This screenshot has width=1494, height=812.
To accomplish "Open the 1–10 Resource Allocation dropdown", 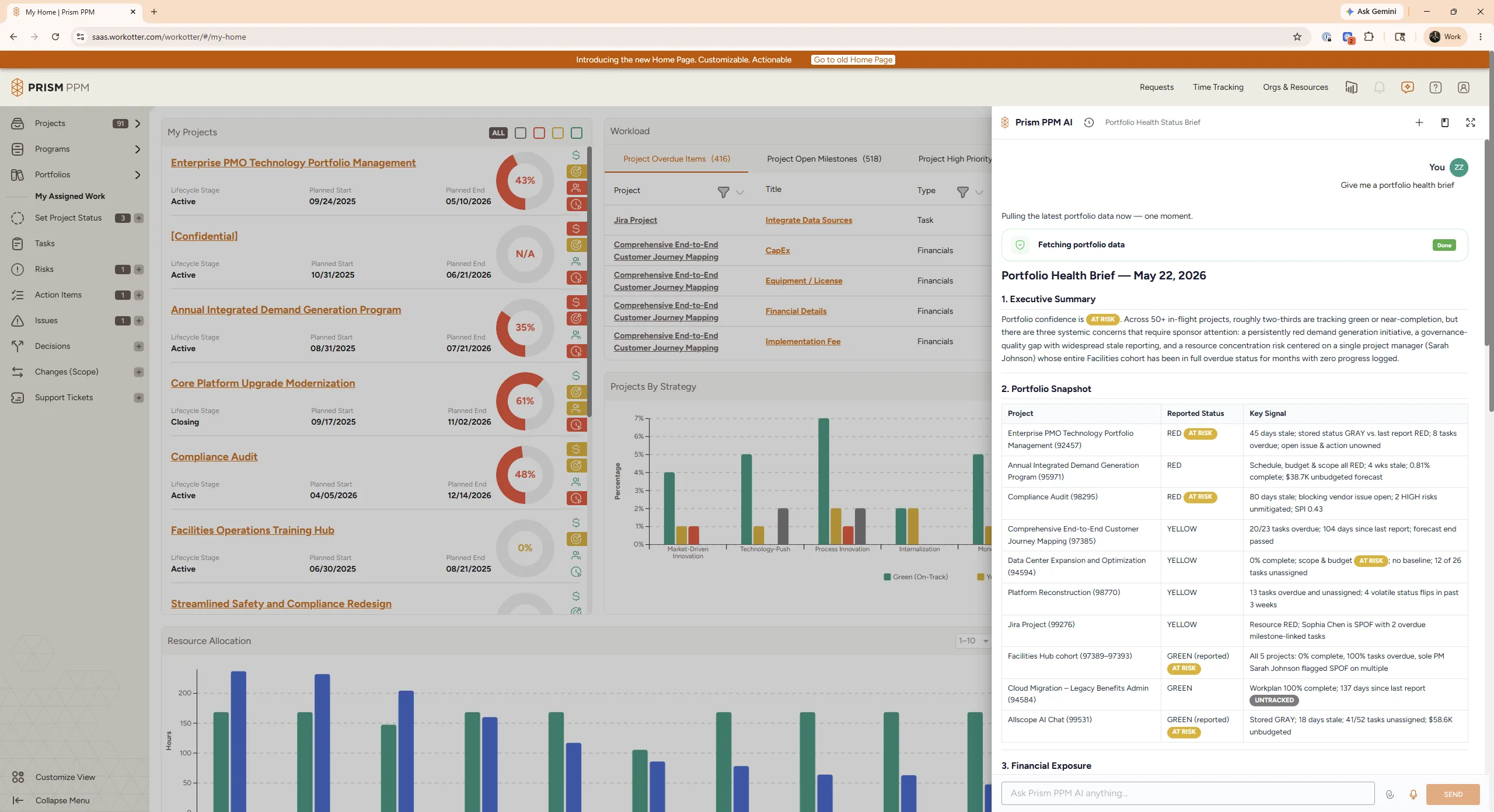I will [973, 641].
